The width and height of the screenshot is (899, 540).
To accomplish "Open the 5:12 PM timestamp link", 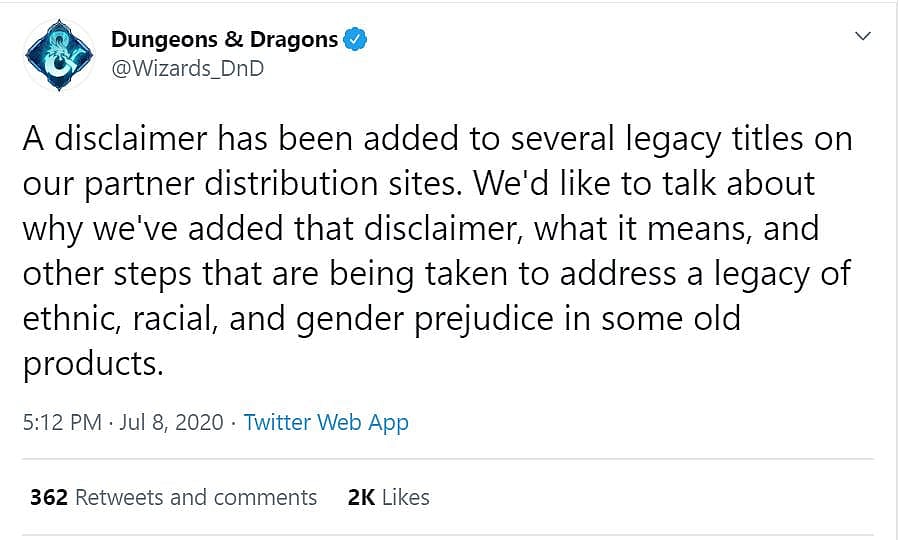I will (x=62, y=422).
